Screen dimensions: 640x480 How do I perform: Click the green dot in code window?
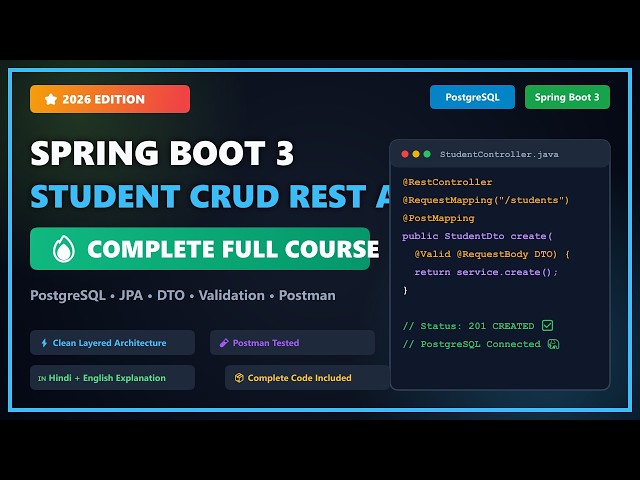click(x=427, y=154)
